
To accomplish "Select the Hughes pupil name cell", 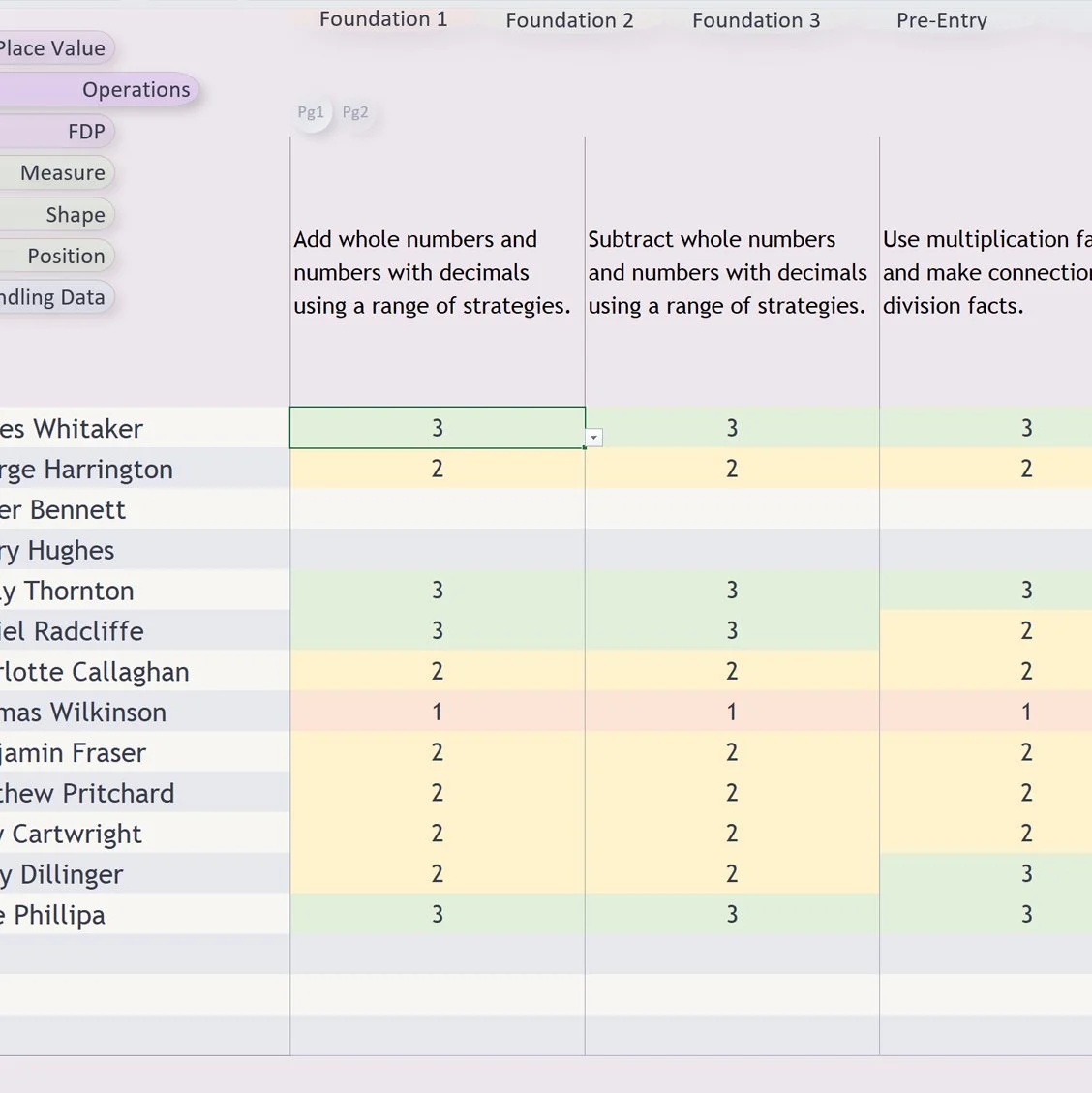I will [144, 549].
